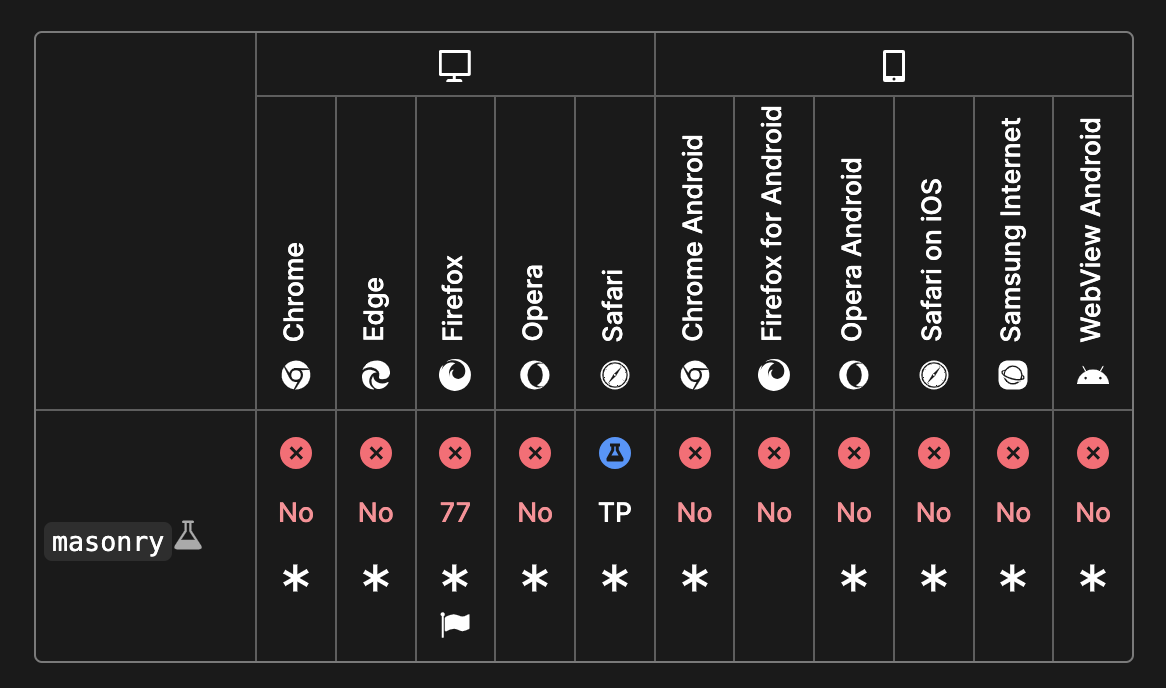The width and height of the screenshot is (1166, 688).
Task: Click the Samsung Internet logo
Action: tap(1013, 376)
